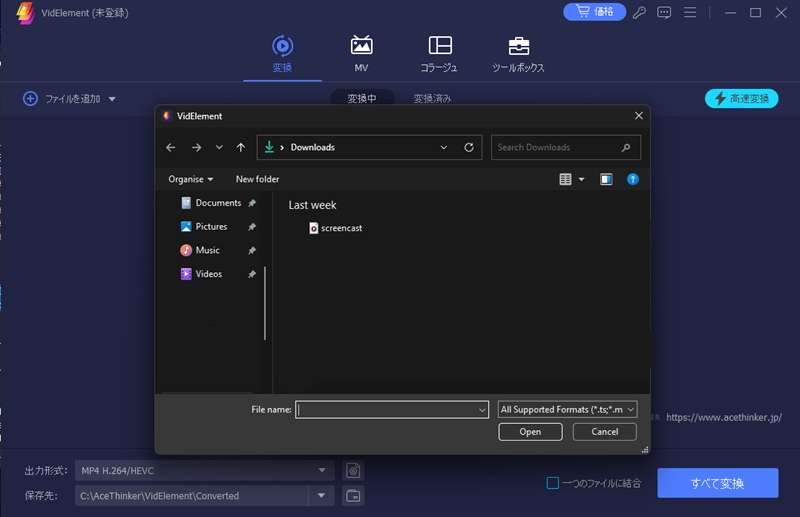Toggle 高速変換 high-speed conversion

[x=741, y=99]
